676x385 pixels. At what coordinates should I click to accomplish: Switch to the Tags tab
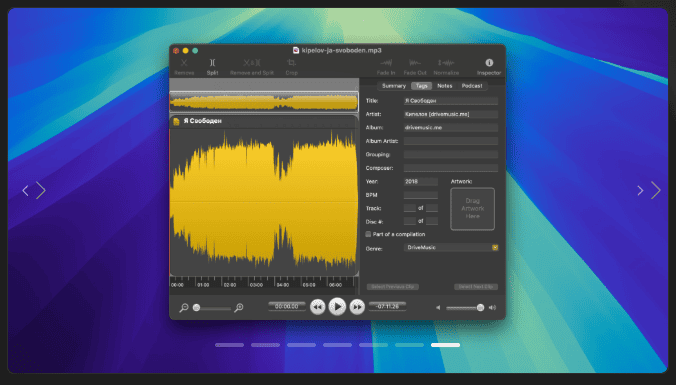tap(421, 86)
